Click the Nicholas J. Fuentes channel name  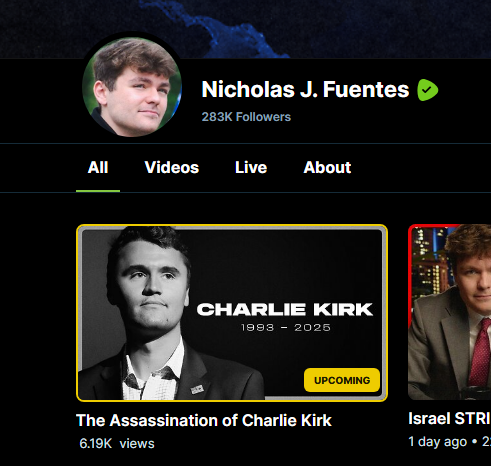(x=305, y=89)
